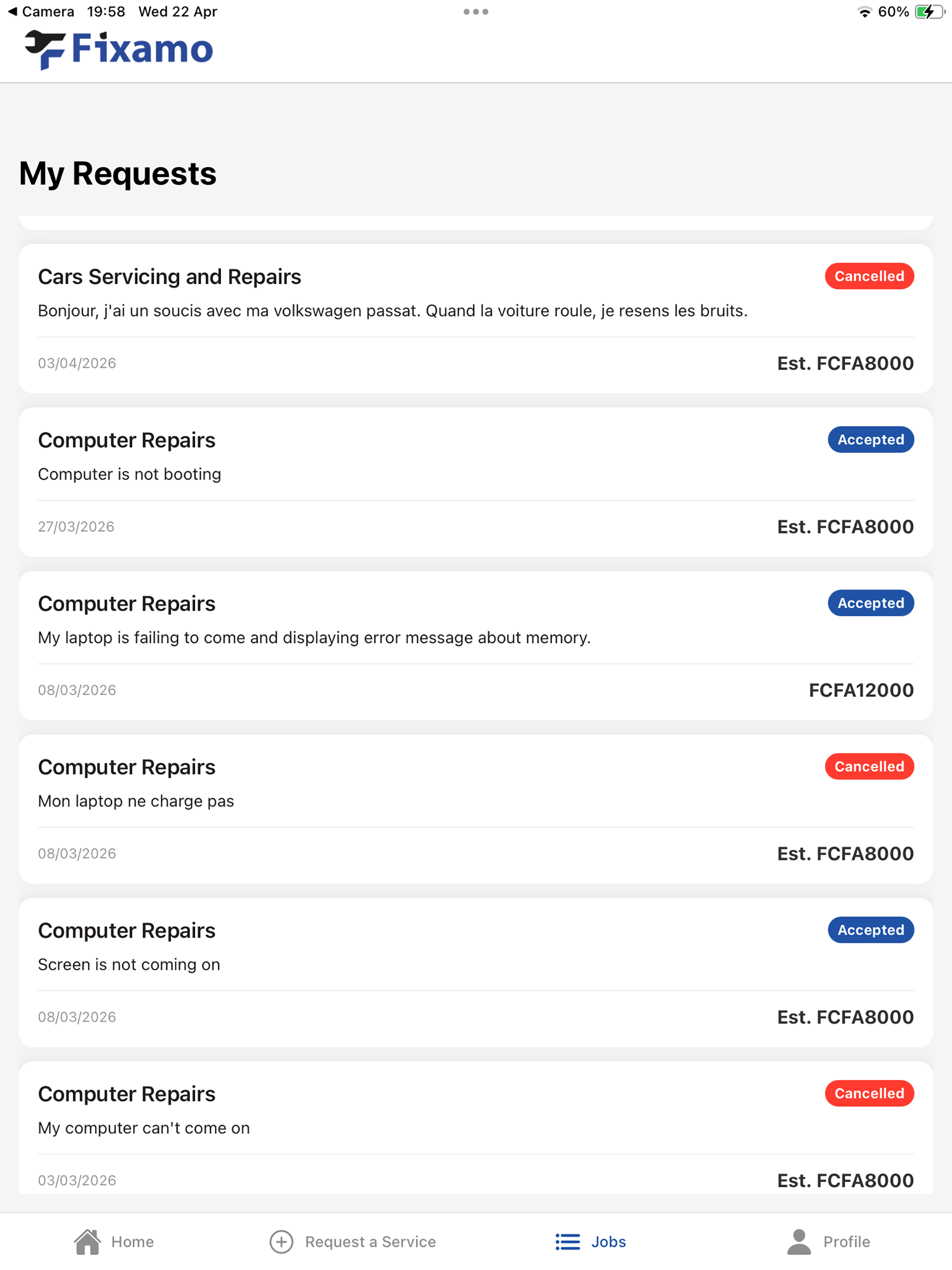The height and width of the screenshot is (1270, 952).
Task: Open request 'My computer can't come on'
Action: coord(476,1127)
